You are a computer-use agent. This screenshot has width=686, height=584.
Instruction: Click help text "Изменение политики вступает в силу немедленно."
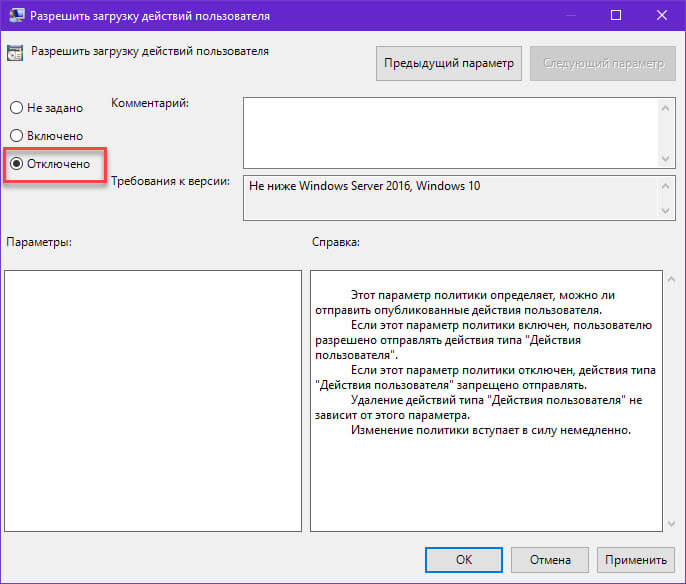pos(491,430)
